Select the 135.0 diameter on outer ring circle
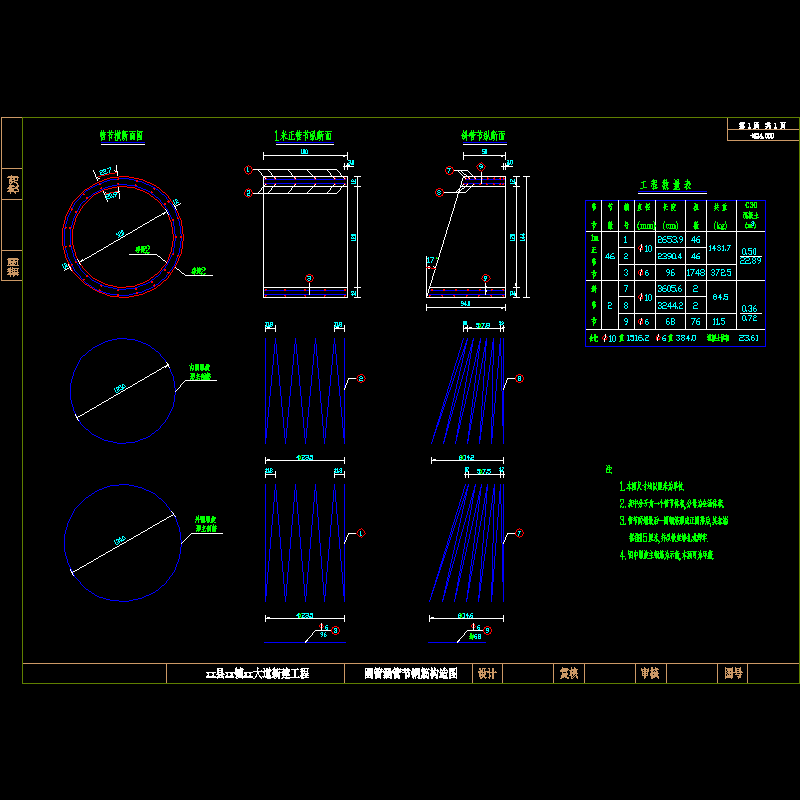Viewport: 800px width, 800px height. click(119, 541)
